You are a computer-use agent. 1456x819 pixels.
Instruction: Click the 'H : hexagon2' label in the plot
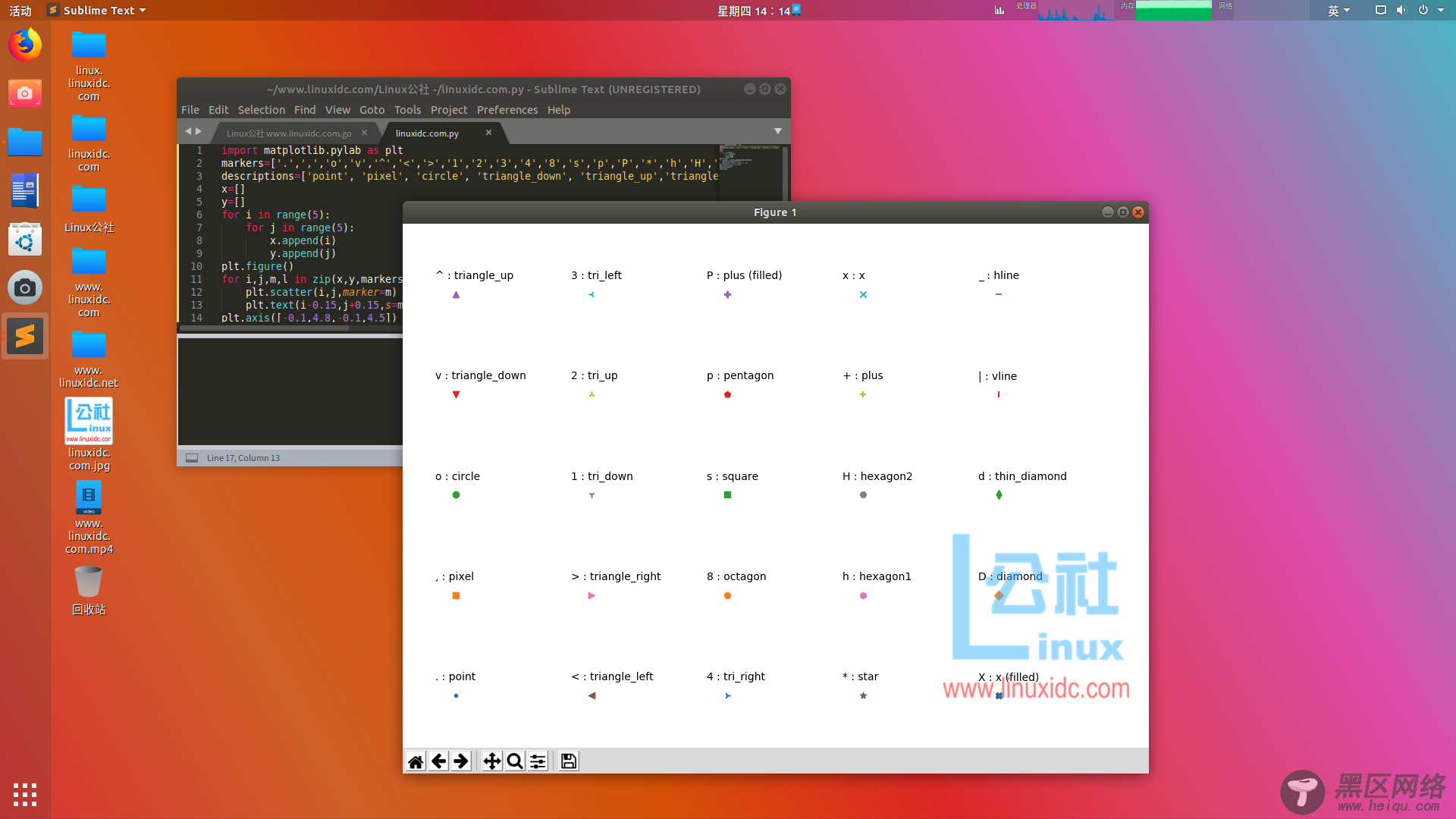tap(877, 476)
